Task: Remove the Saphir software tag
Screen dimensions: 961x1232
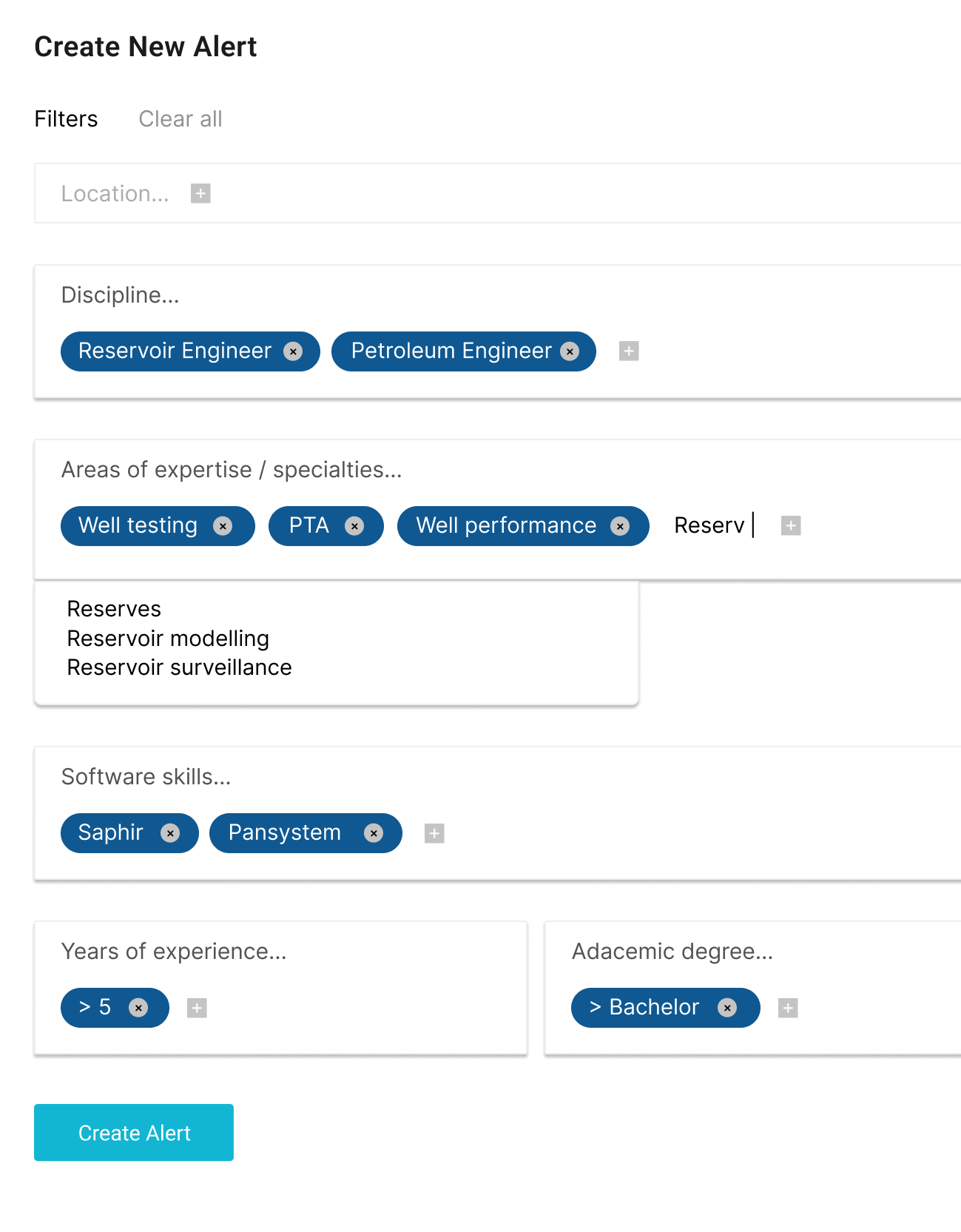Action: (170, 833)
